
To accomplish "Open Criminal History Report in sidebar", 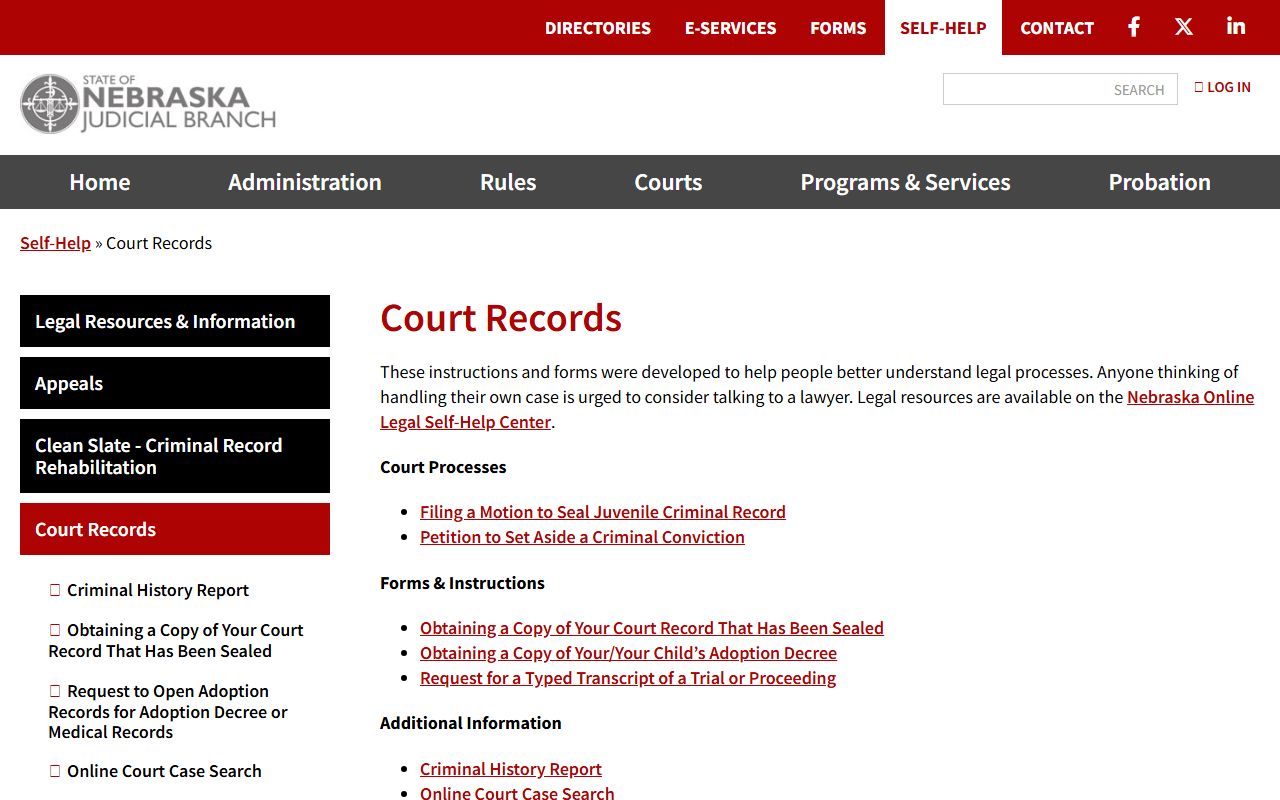I will [150, 590].
